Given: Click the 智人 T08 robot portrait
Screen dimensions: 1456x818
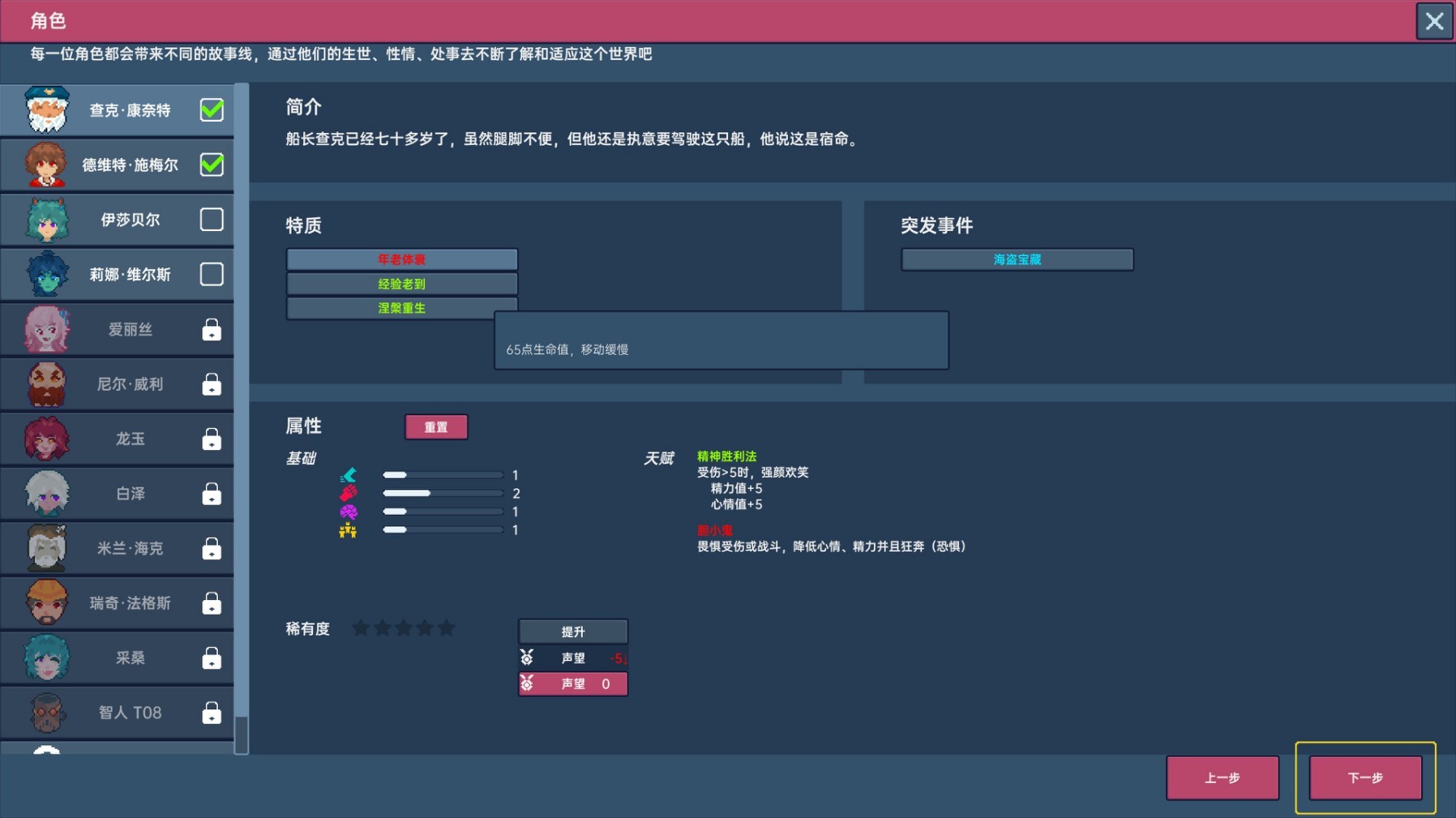Looking at the screenshot, I should pyautogui.click(x=46, y=713).
